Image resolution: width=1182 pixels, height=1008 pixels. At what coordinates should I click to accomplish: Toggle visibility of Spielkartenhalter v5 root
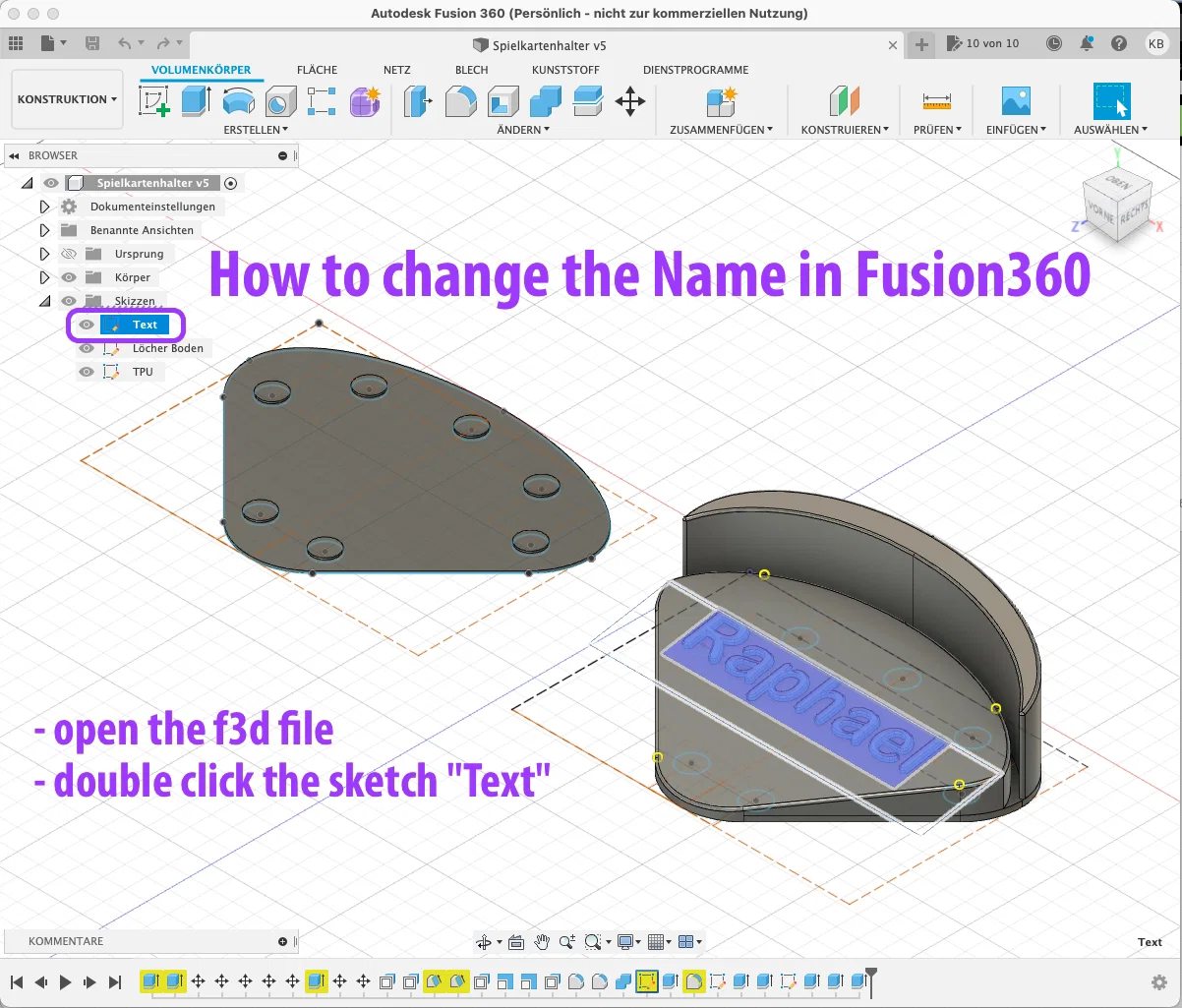[51, 183]
